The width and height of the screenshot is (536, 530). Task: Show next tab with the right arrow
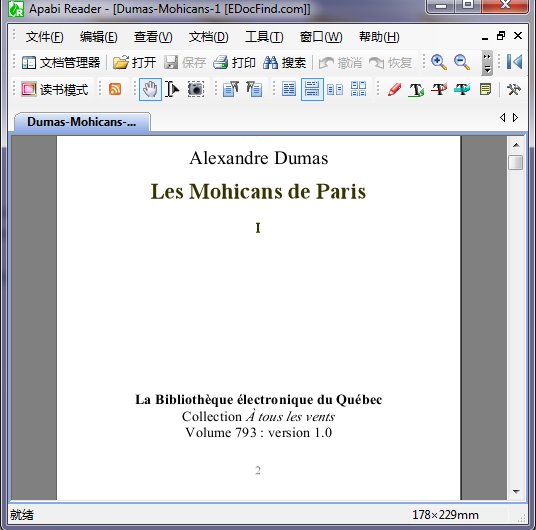coord(515,118)
